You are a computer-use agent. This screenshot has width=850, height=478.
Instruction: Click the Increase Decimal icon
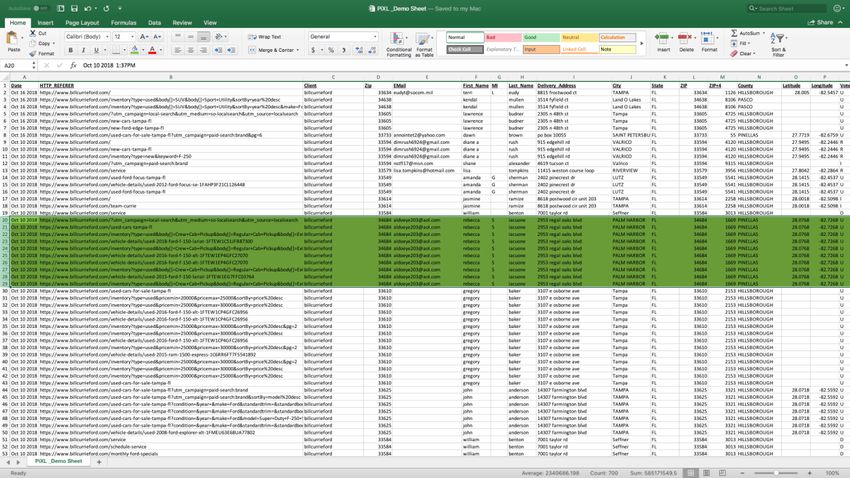pos(359,50)
